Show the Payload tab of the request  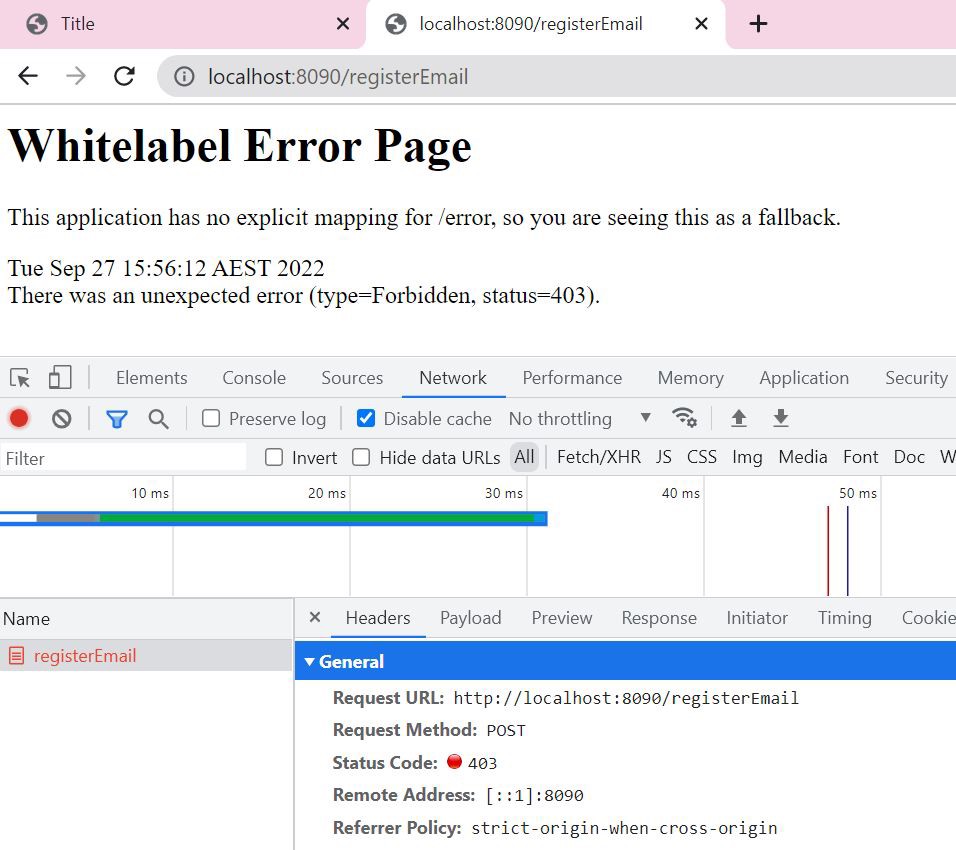471,618
